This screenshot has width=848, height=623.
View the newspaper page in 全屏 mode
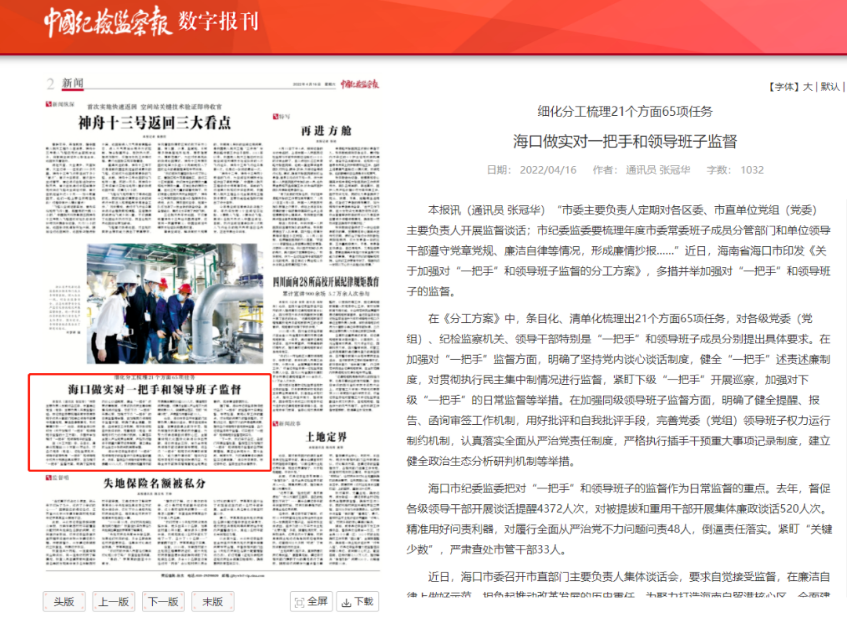pos(311,601)
